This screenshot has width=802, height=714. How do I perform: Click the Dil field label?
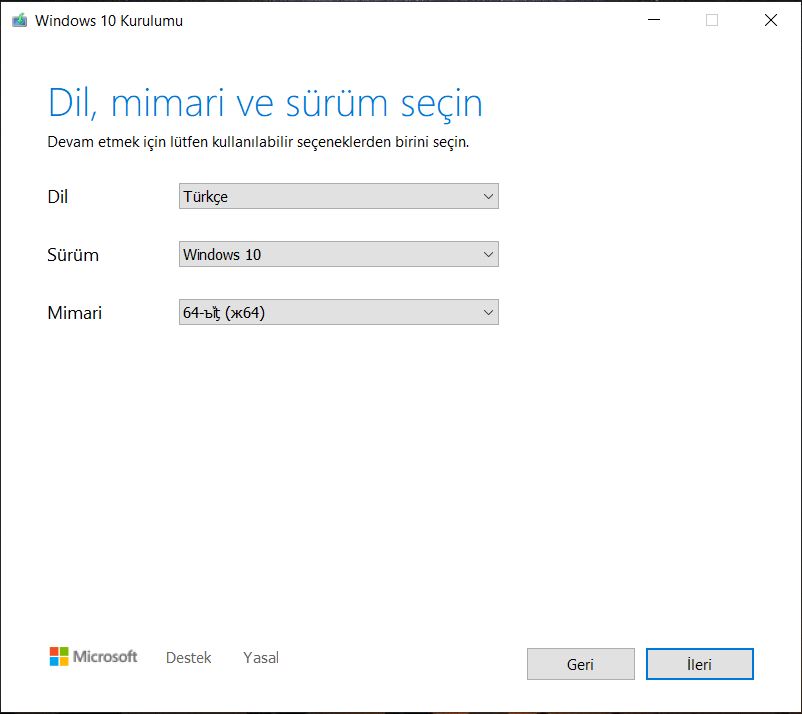[58, 197]
